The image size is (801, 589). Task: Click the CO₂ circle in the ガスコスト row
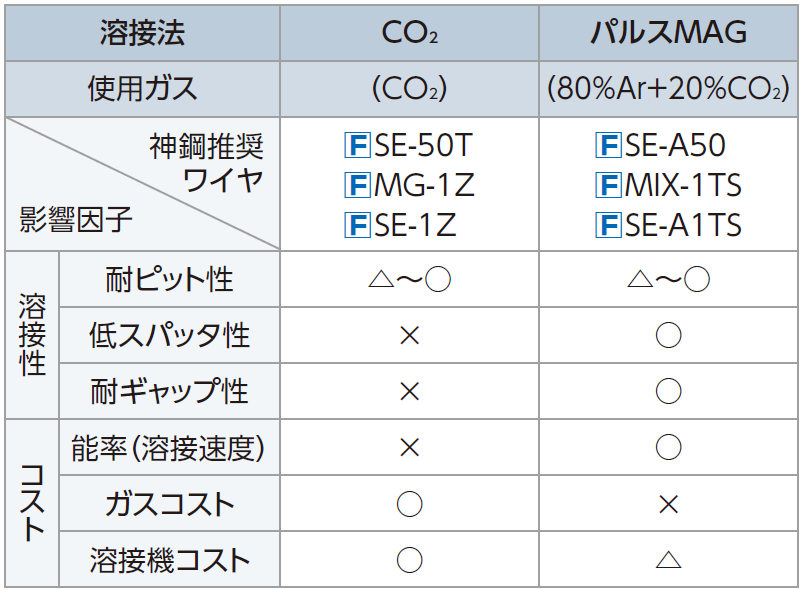[409, 504]
